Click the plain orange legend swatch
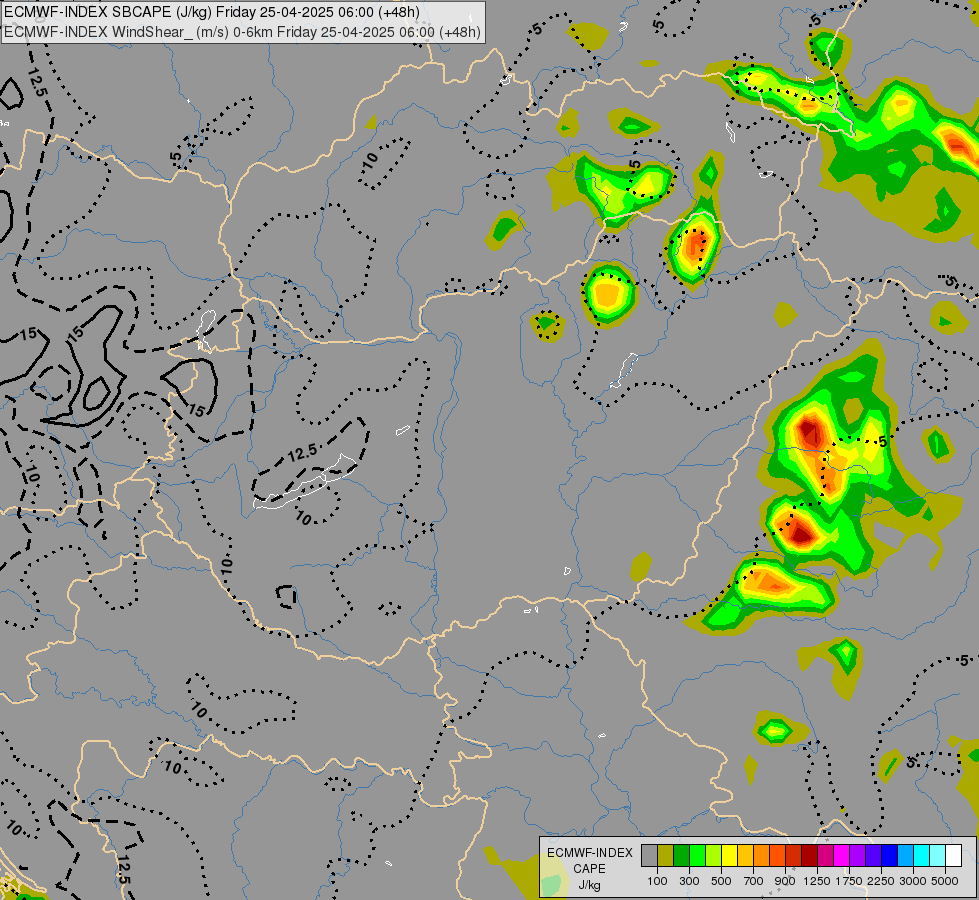 click(761, 856)
